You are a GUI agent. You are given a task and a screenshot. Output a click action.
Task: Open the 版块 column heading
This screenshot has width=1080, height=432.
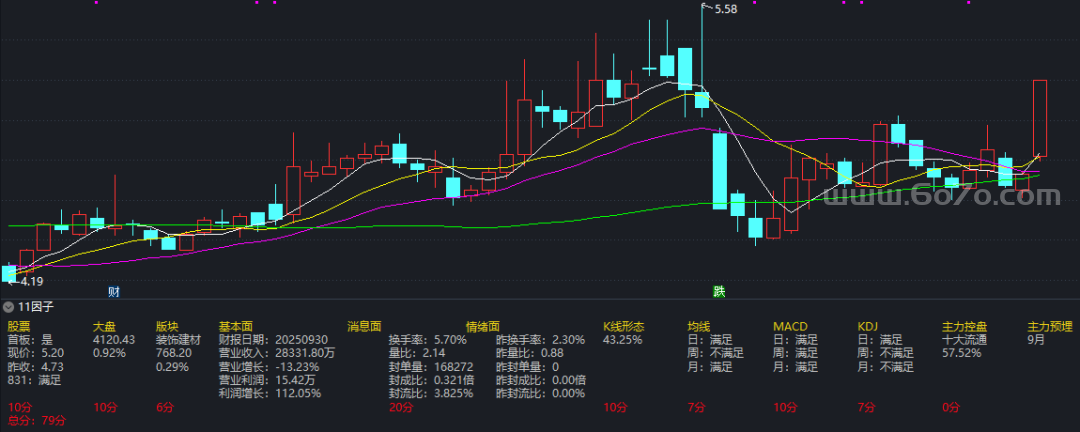tap(166, 326)
